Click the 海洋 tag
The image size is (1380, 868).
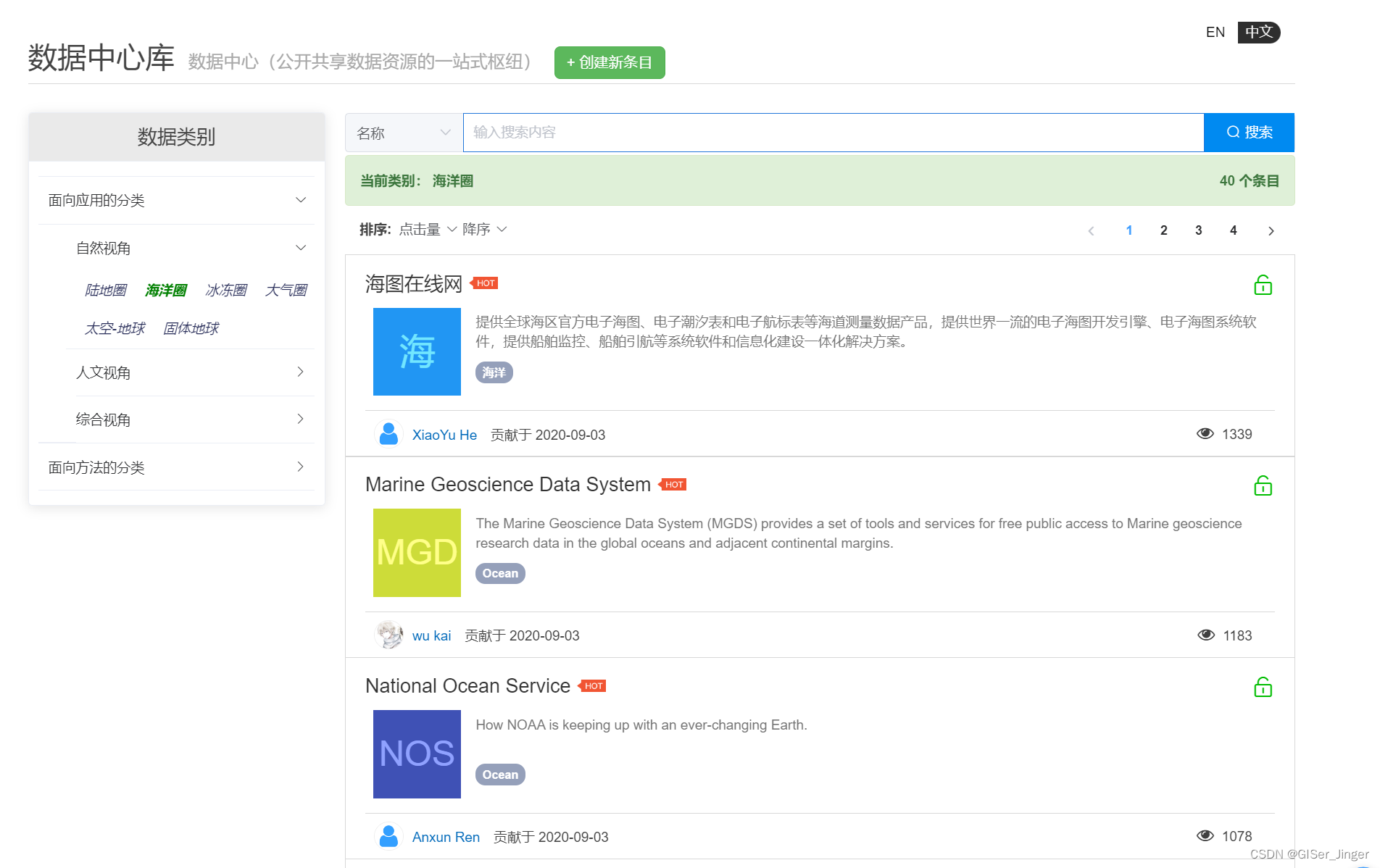click(494, 372)
